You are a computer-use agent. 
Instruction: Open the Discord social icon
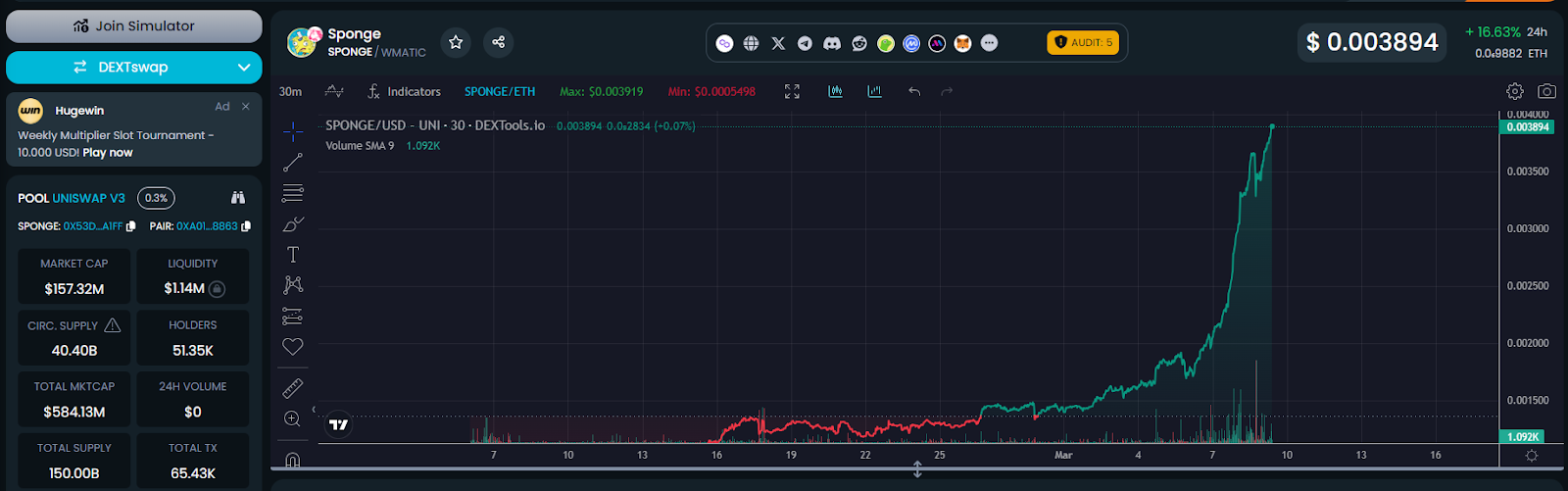click(832, 43)
